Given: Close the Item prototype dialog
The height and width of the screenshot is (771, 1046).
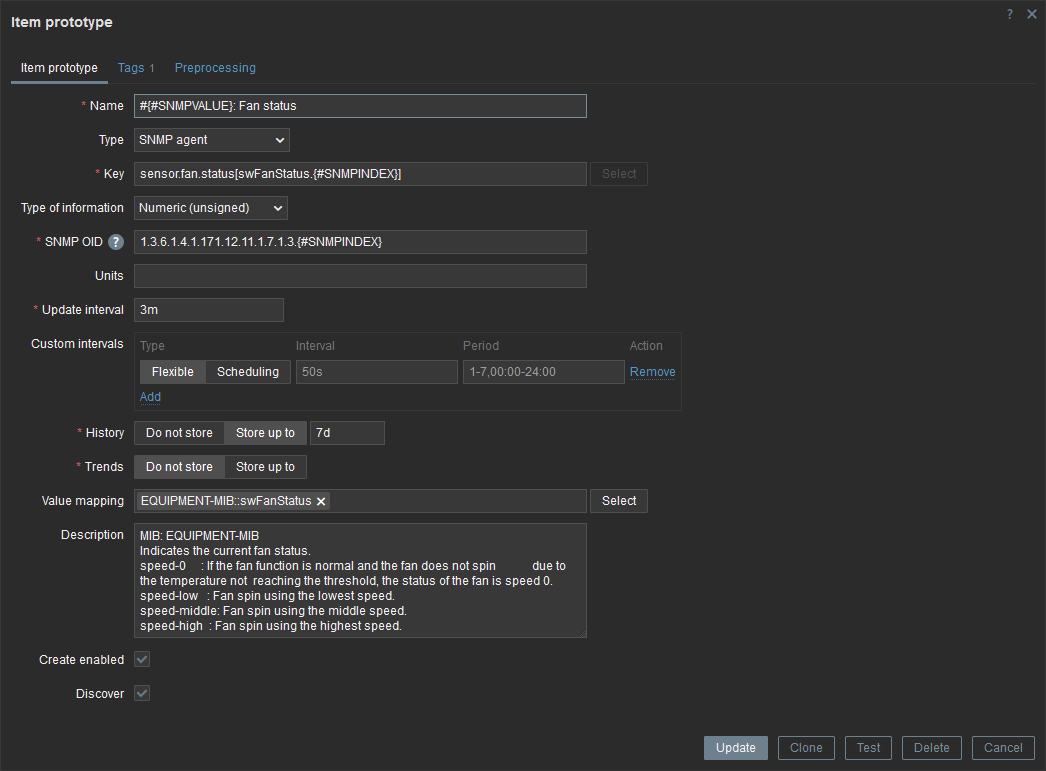Looking at the screenshot, I should pyautogui.click(x=1031, y=14).
